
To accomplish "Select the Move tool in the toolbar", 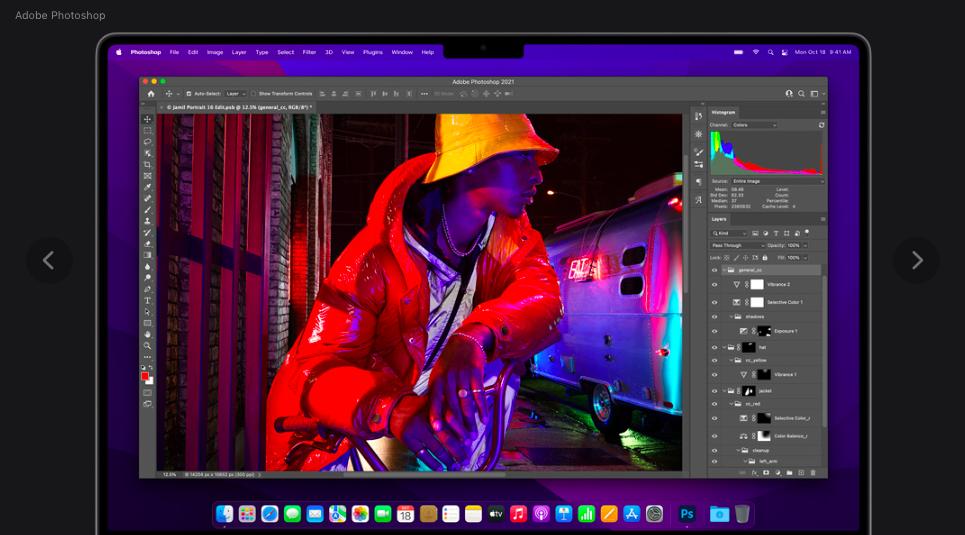I will pyautogui.click(x=147, y=119).
